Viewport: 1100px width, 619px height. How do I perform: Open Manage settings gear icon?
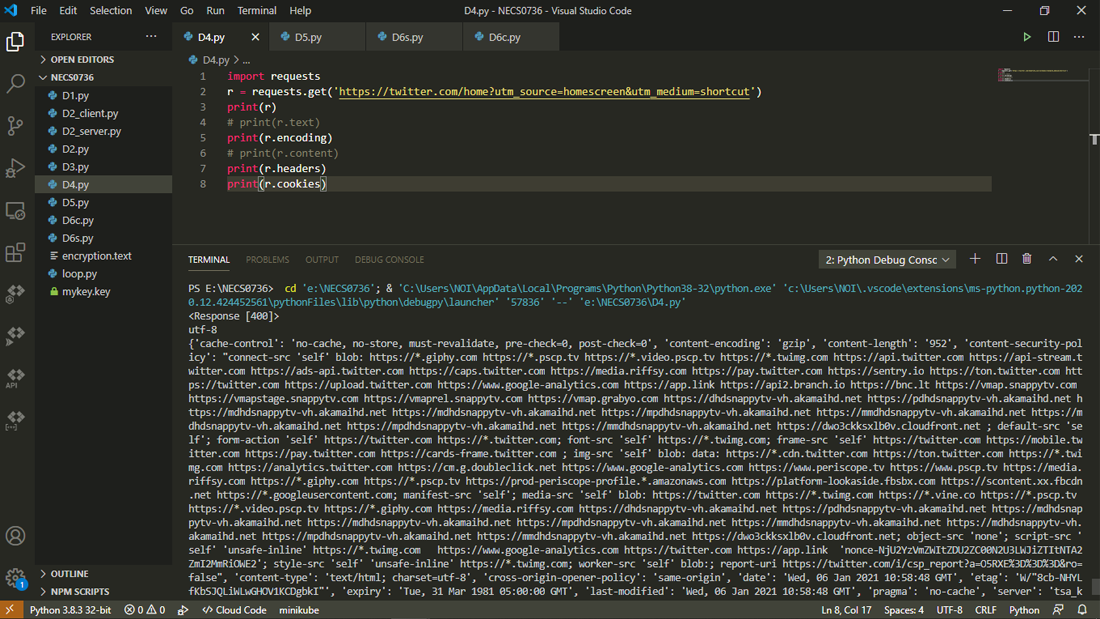[16, 578]
